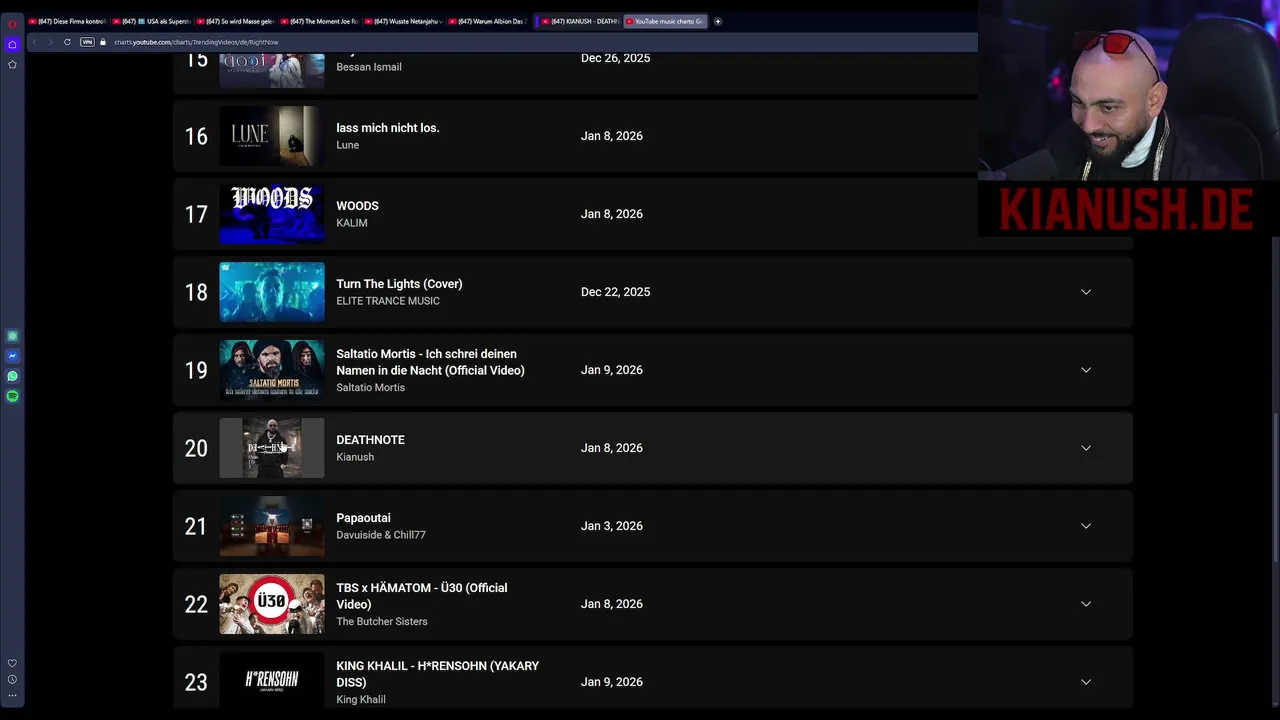Viewport: 1280px width, 720px height.
Task: Switch to 'Warum Albion Das' tab
Action: click(x=487, y=21)
